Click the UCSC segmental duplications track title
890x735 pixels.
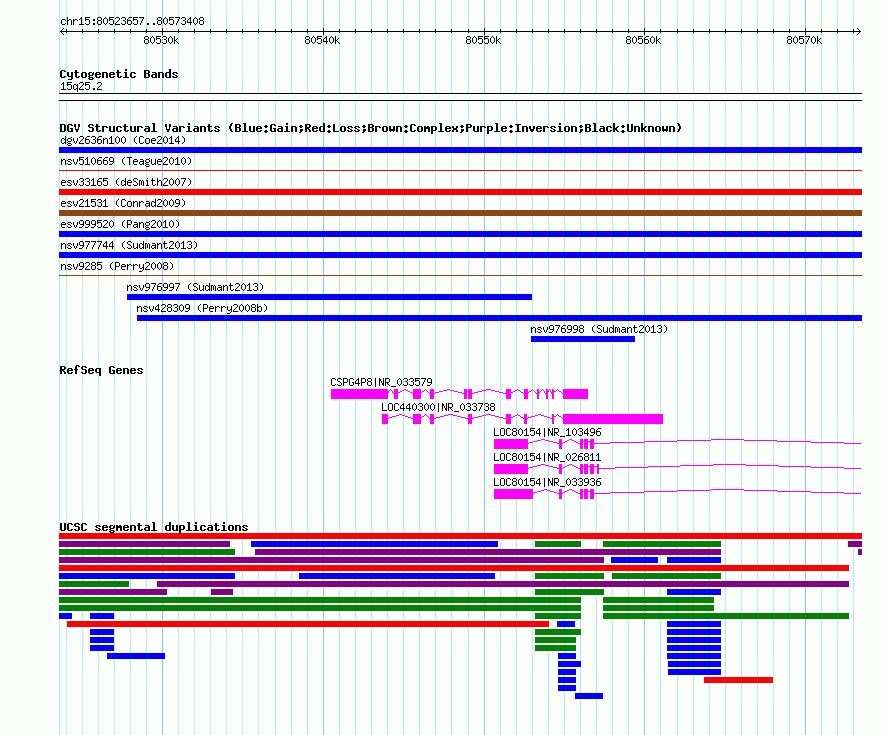[x=154, y=527]
